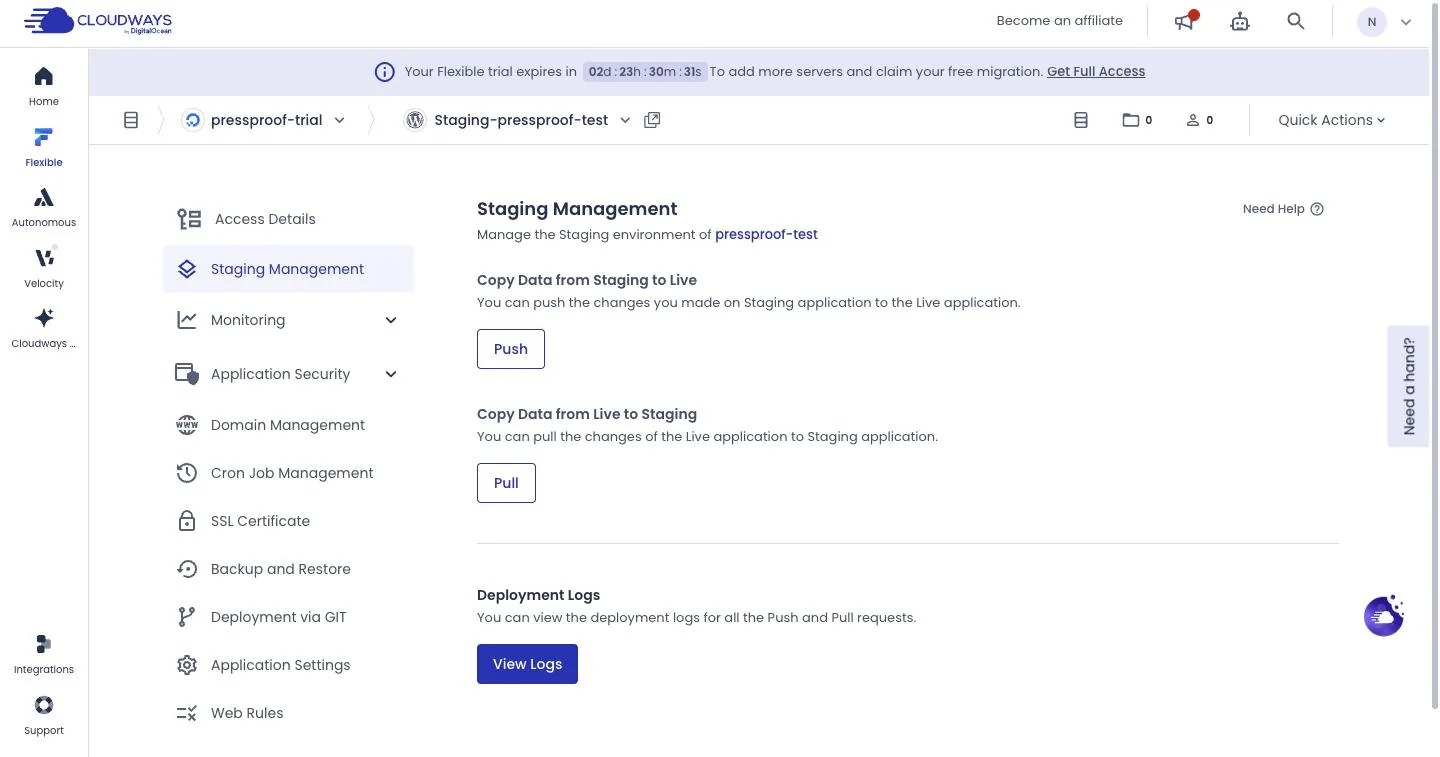
Task: Click the announcements megaphone icon
Action: [x=1185, y=21]
